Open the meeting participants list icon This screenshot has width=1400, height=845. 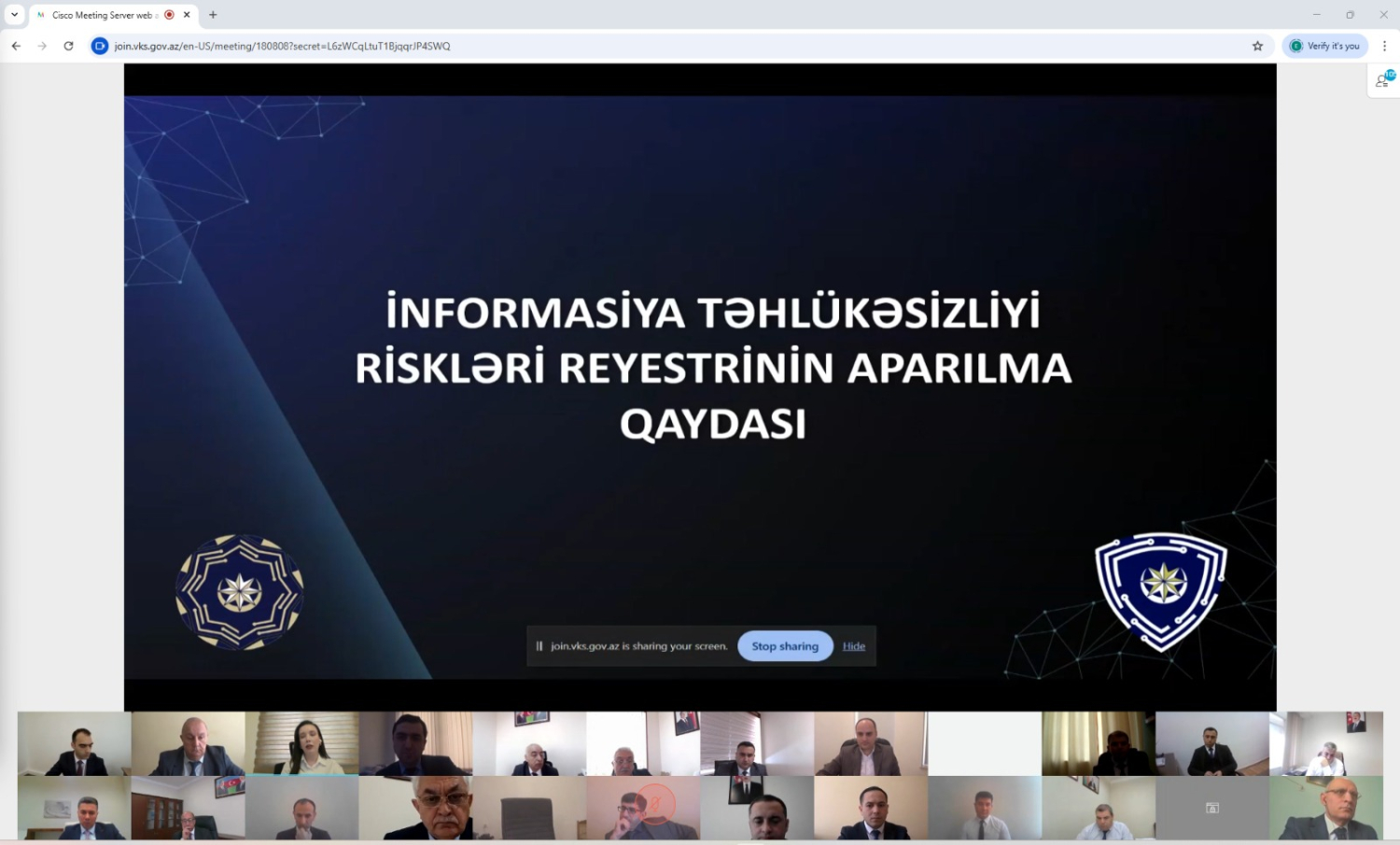1383,81
